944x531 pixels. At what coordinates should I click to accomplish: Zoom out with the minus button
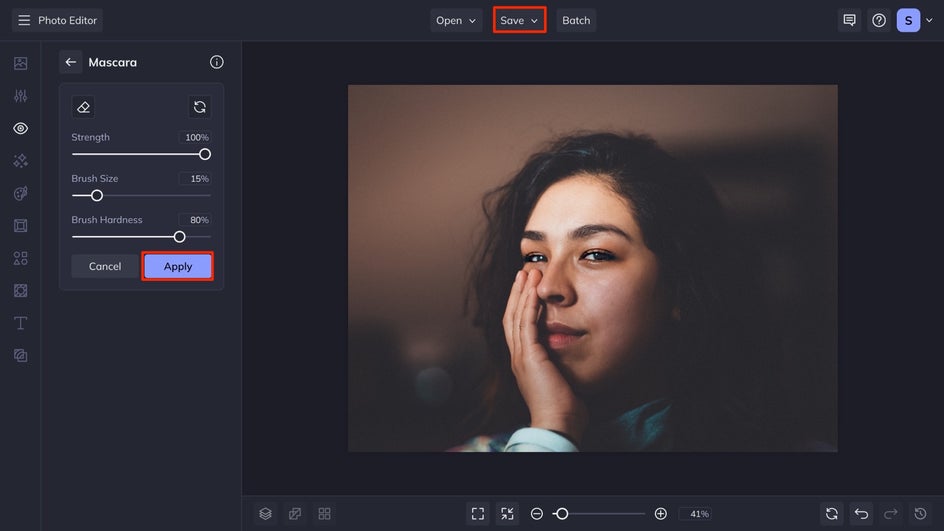[537, 514]
